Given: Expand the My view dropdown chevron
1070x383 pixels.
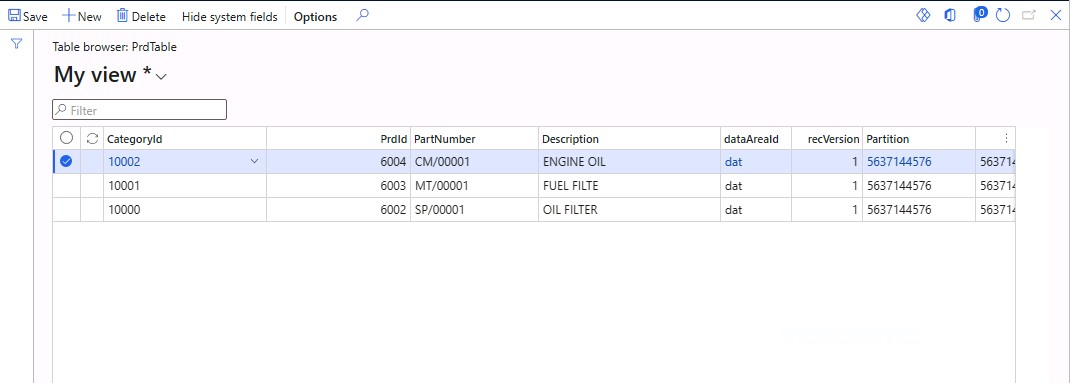Looking at the screenshot, I should coord(161,77).
